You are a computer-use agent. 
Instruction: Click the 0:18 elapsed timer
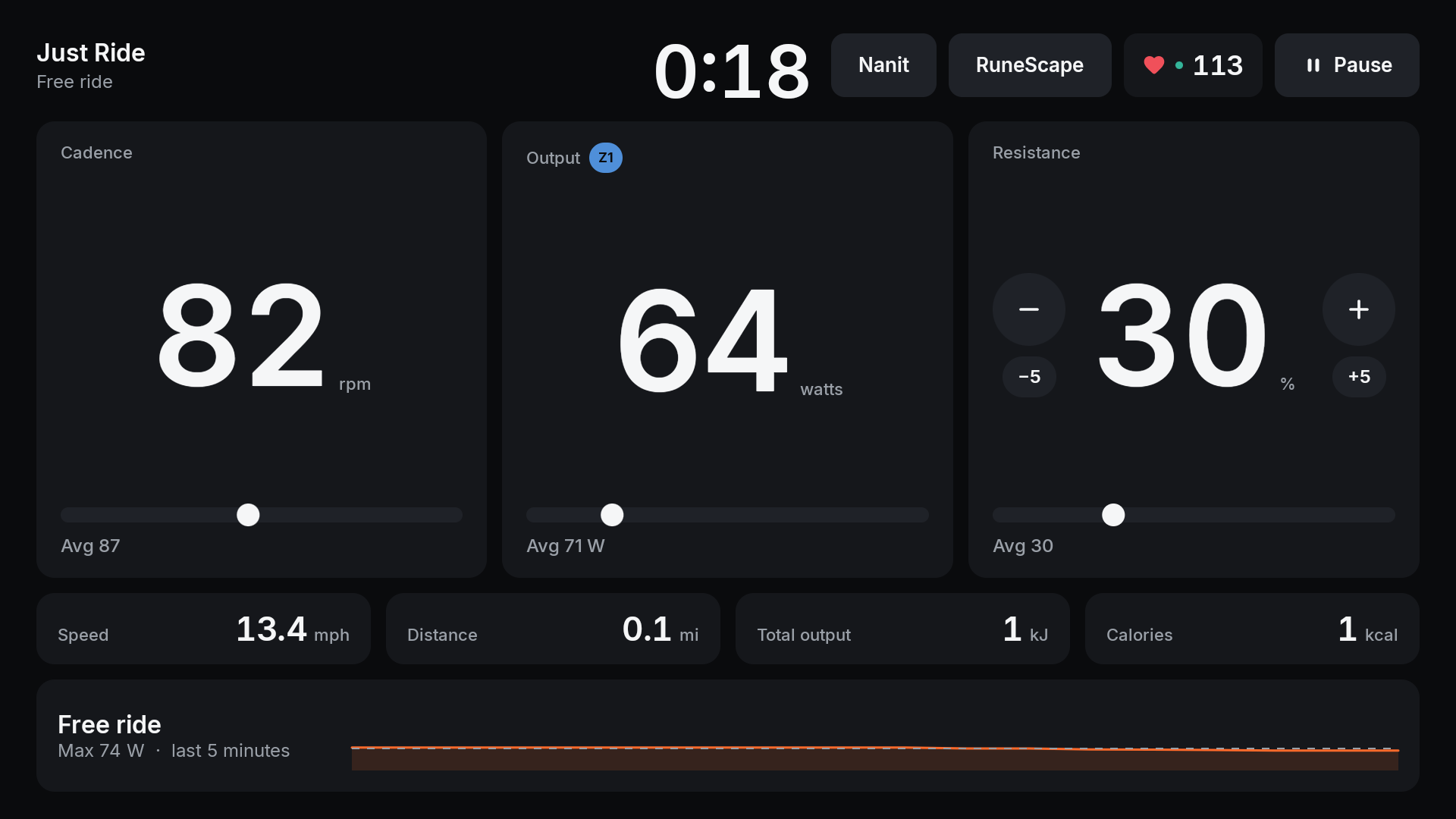[x=732, y=71]
